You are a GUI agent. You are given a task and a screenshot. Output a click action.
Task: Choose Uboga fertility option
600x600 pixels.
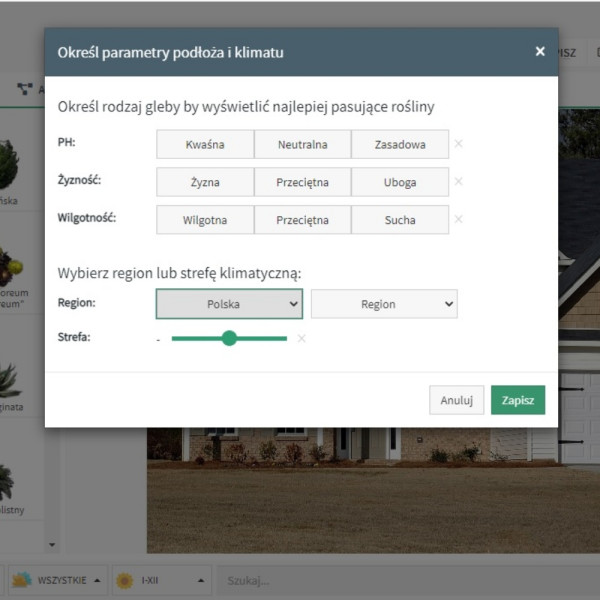pos(400,182)
